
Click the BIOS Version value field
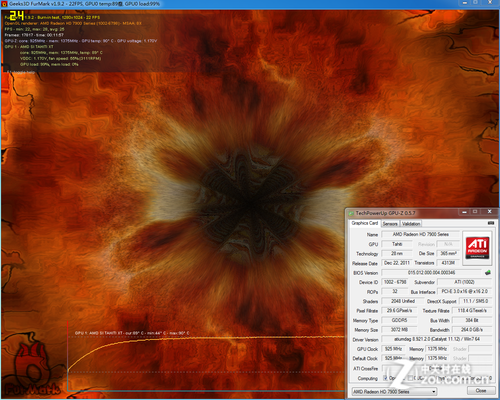pyautogui.click(x=431, y=273)
